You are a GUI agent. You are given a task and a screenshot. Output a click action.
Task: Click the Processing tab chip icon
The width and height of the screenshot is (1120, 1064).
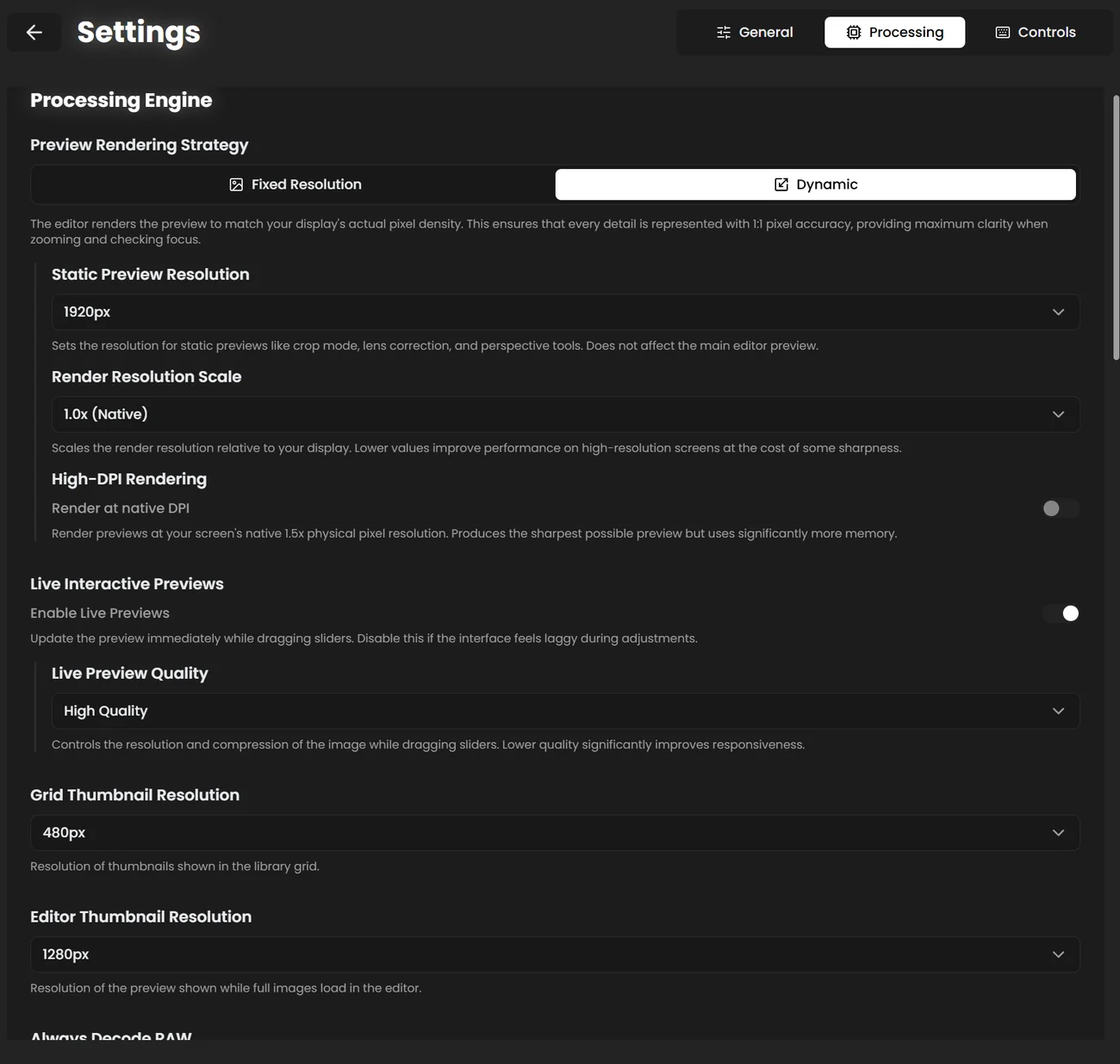[854, 33]
